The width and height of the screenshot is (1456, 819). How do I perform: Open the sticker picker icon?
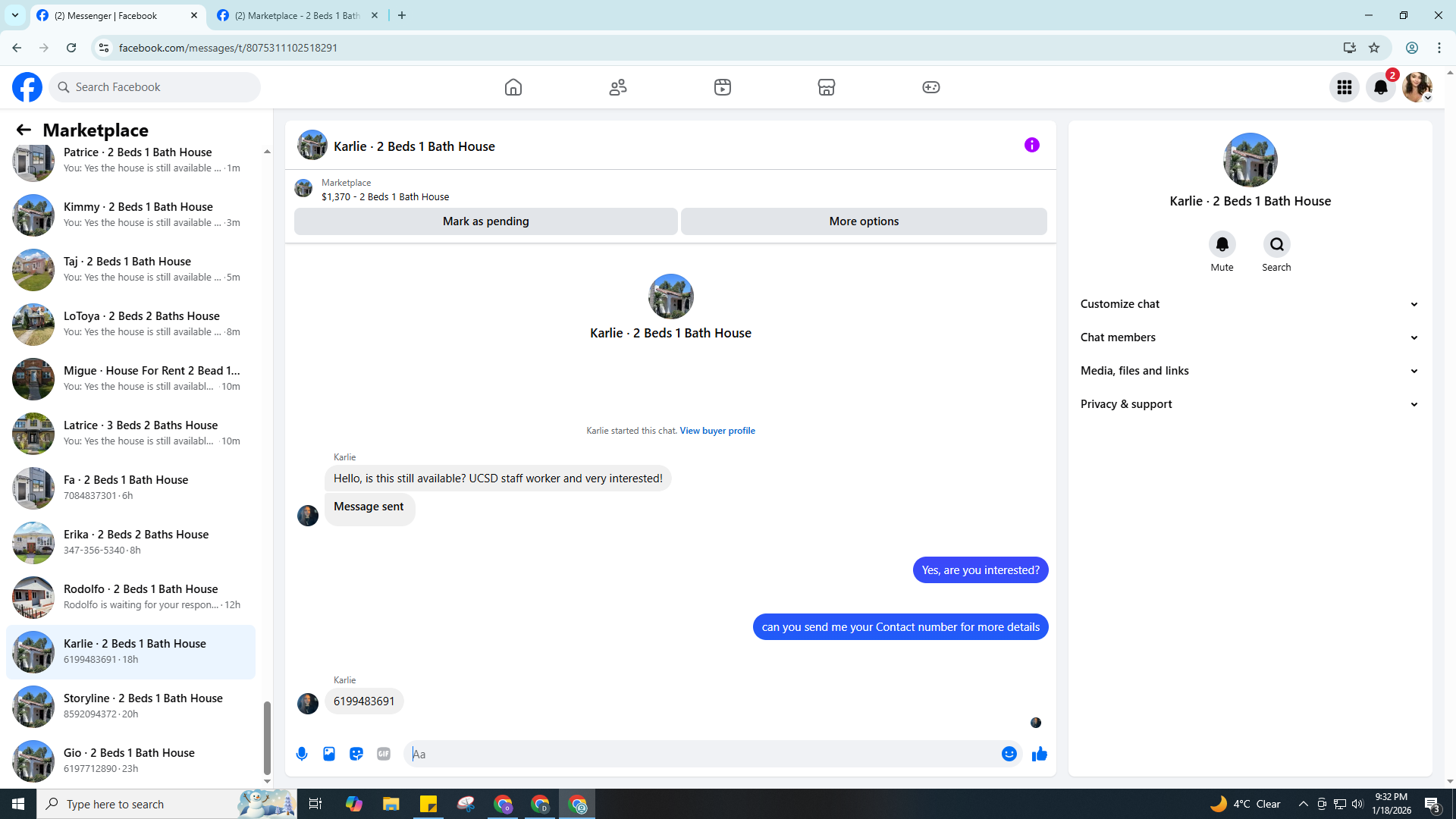356,754
